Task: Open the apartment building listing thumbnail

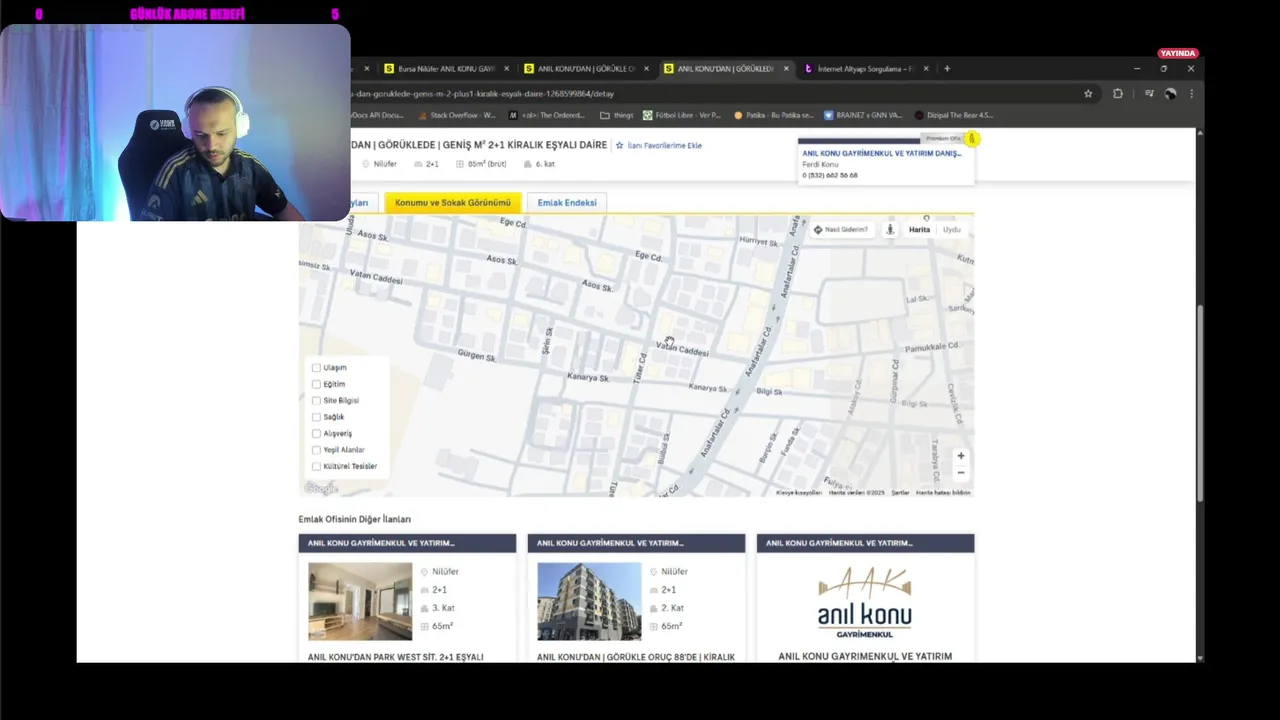Action: click(589, 601)
